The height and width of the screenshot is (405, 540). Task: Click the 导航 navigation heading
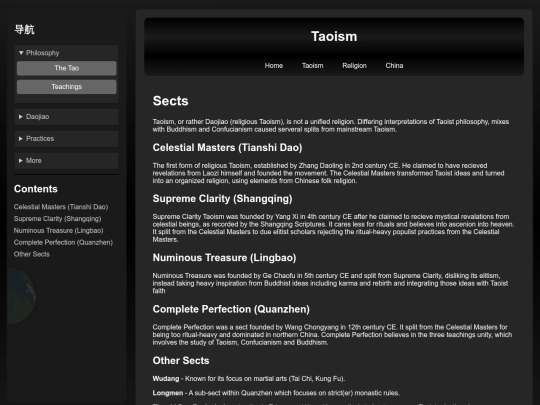point(24,29)
